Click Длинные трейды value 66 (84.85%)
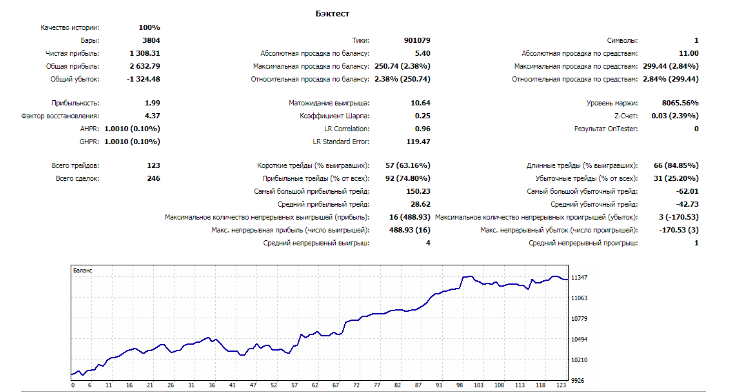Screen dimensions: 738x392 (x=676, y=166)
